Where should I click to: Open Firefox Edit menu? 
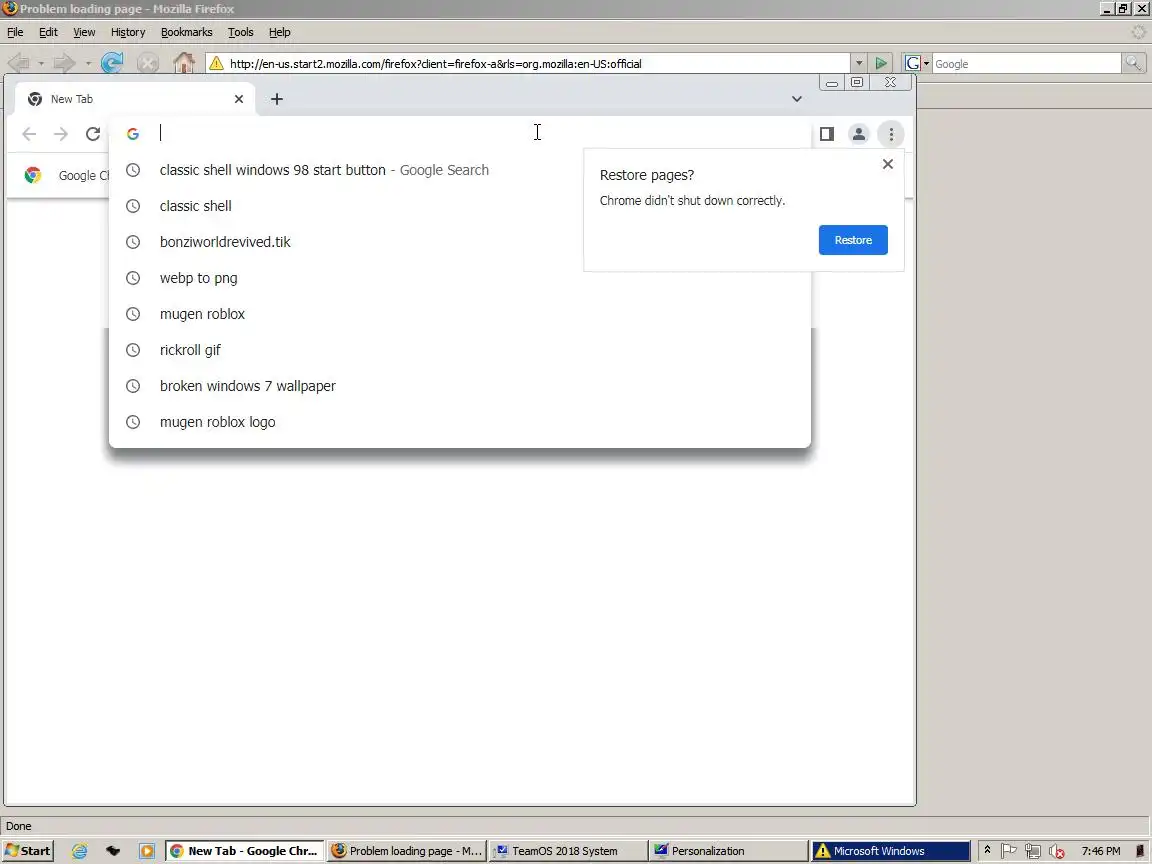[48, 32]
